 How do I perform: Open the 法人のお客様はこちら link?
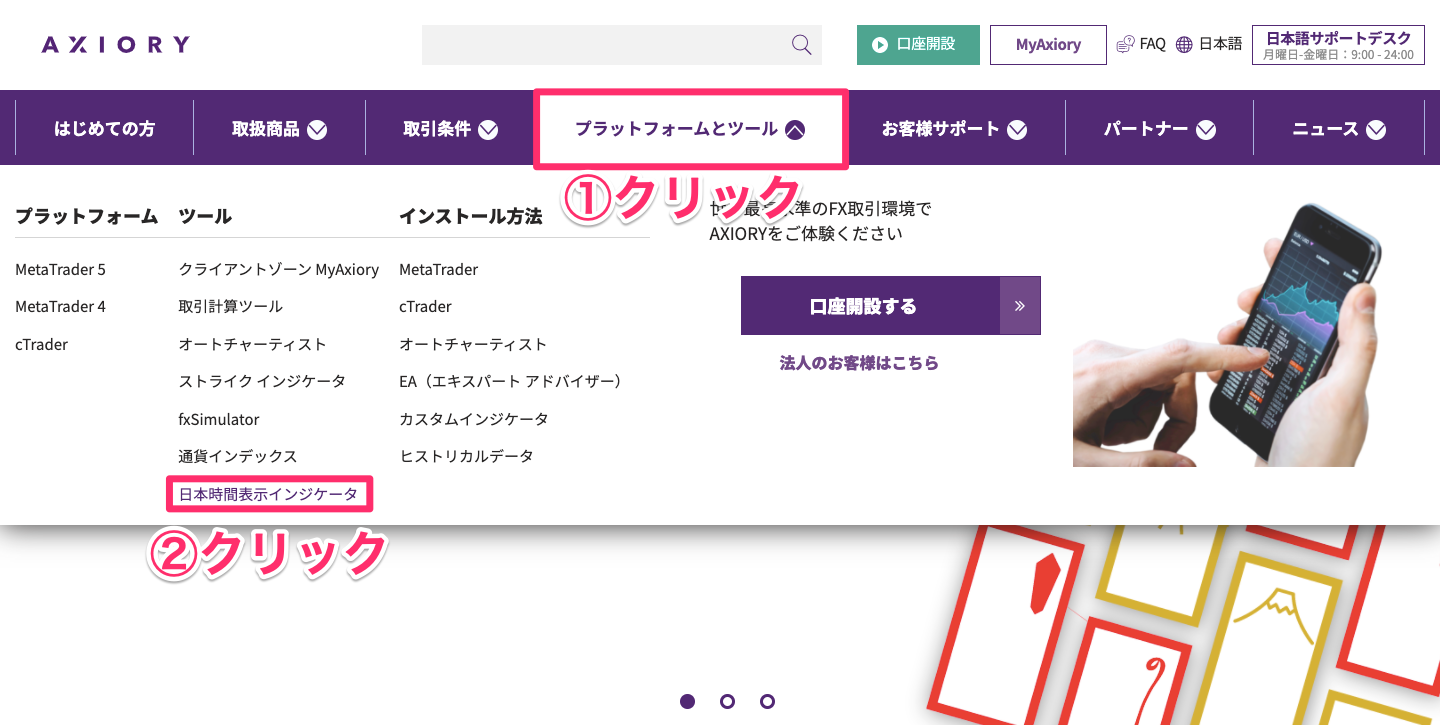[859, 363]
